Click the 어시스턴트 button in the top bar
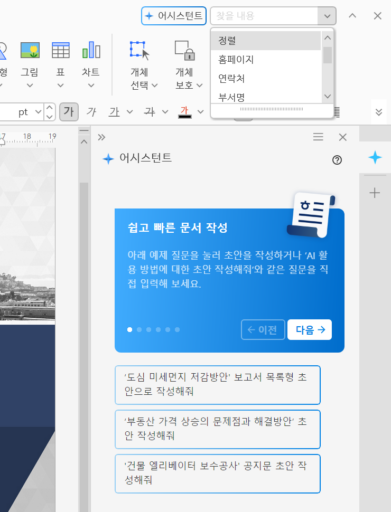 (174, 16)
